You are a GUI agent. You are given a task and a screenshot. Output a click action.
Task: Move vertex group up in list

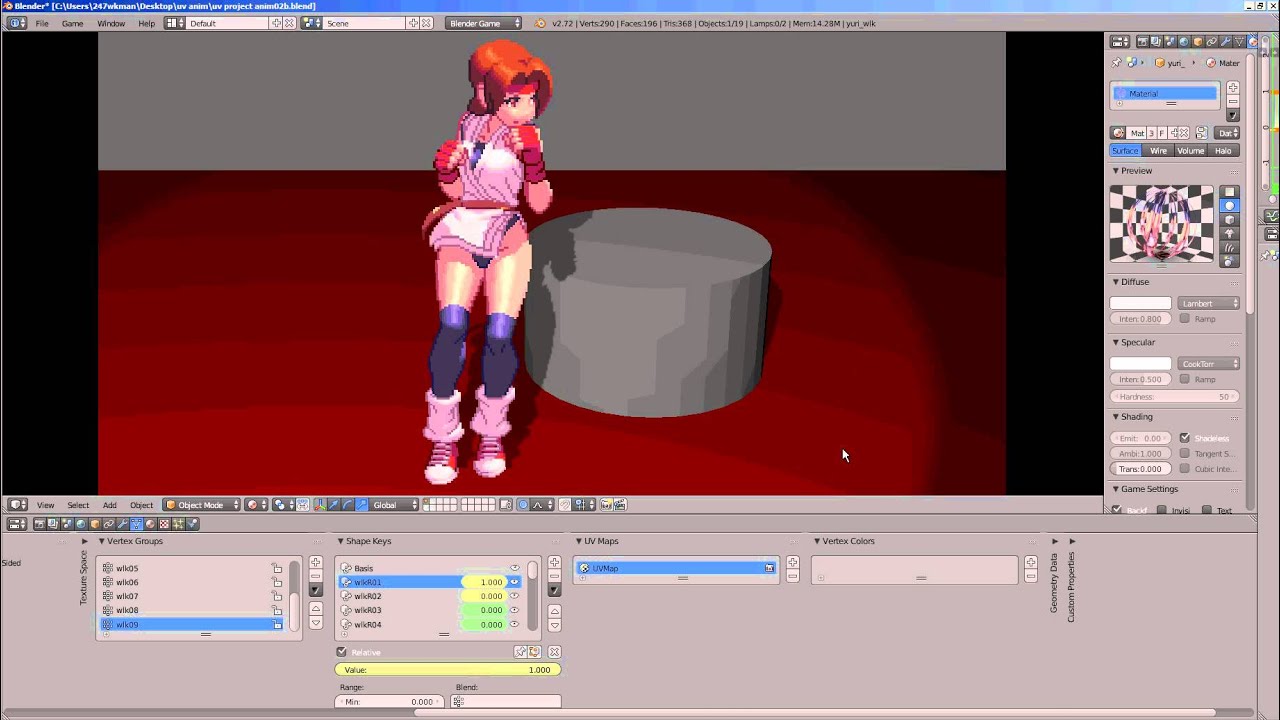tap(315, 609)
